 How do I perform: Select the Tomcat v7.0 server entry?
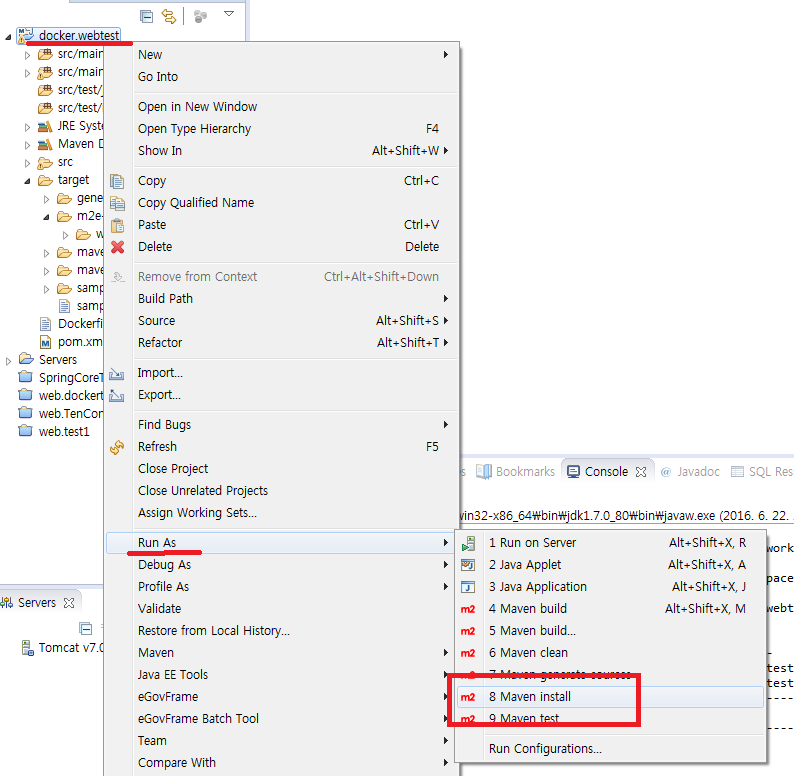pos(70,648)
